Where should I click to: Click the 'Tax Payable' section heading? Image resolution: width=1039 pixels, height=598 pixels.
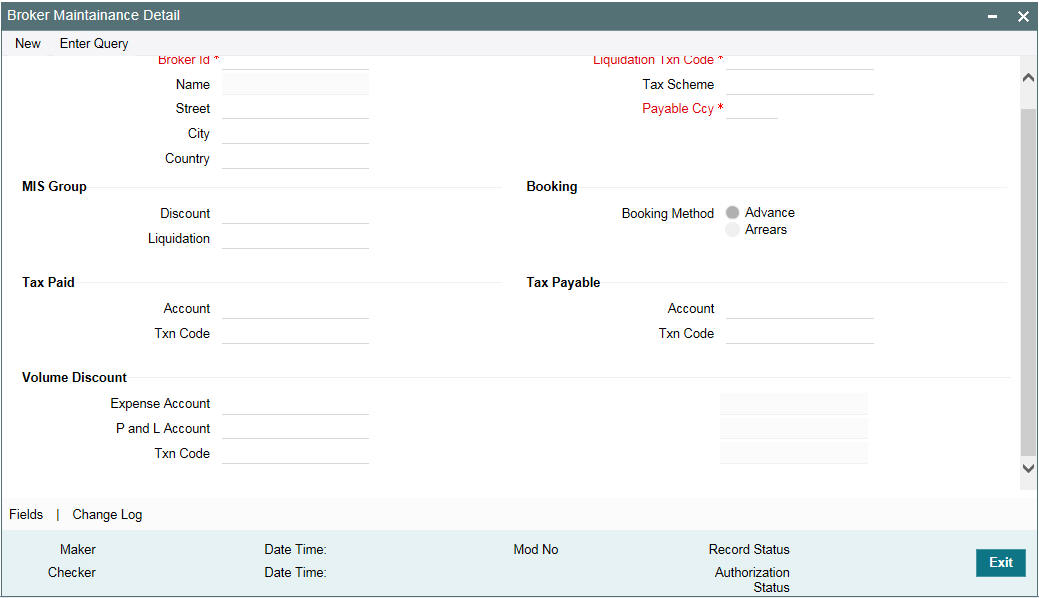563,282
